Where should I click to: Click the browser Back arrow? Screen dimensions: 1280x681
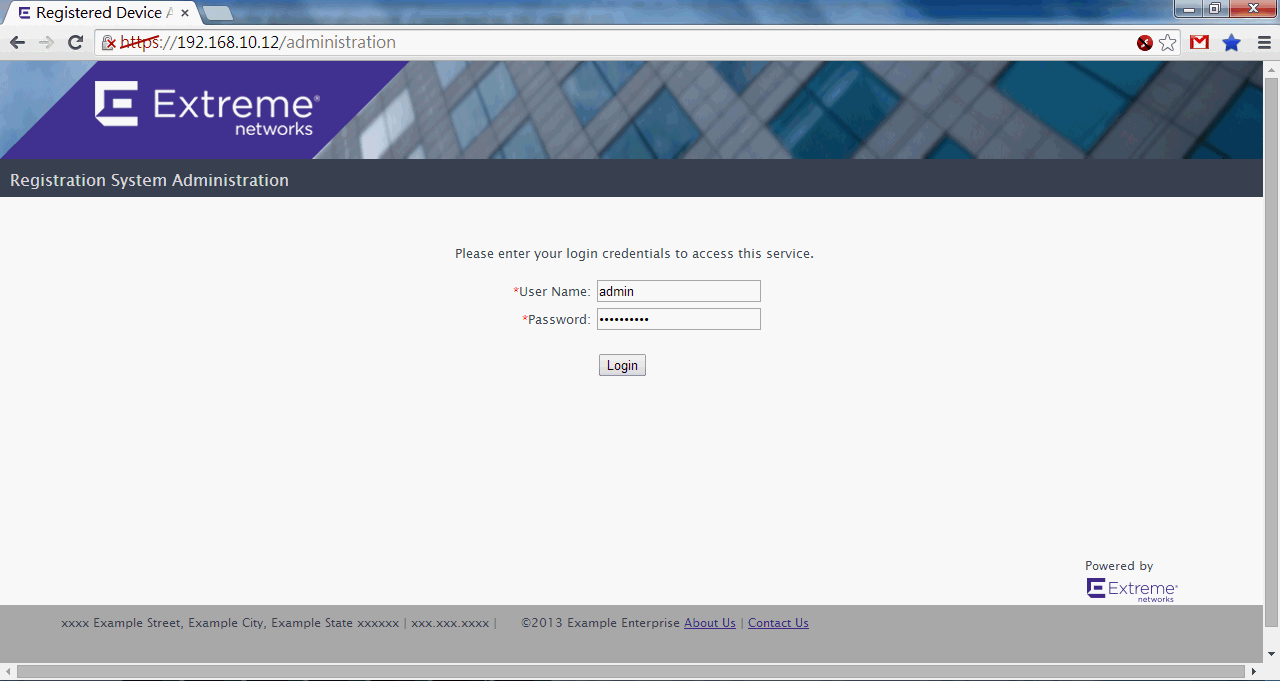[17, 42]
